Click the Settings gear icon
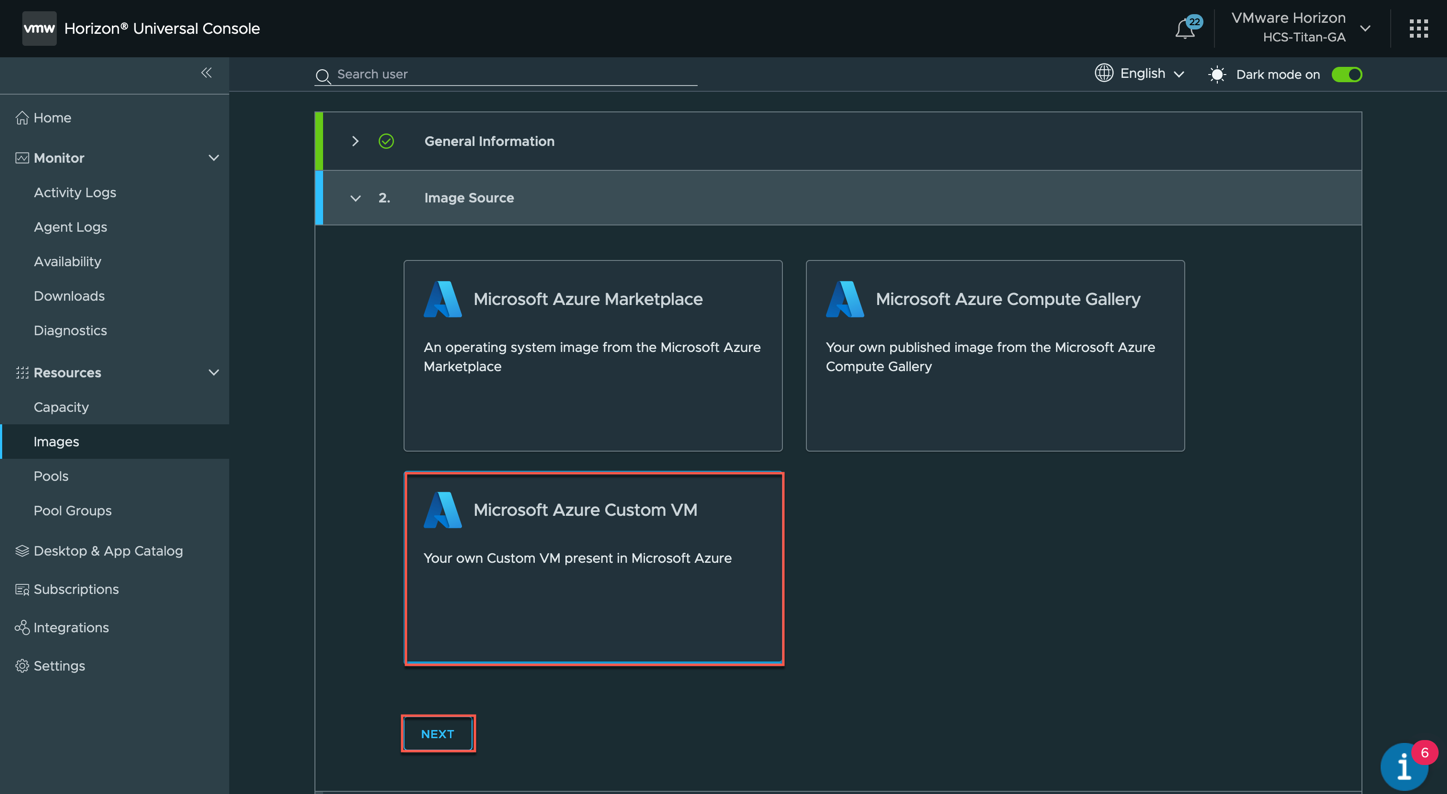The width and height of the screenshot is (1447, 794). pos(22,666)
